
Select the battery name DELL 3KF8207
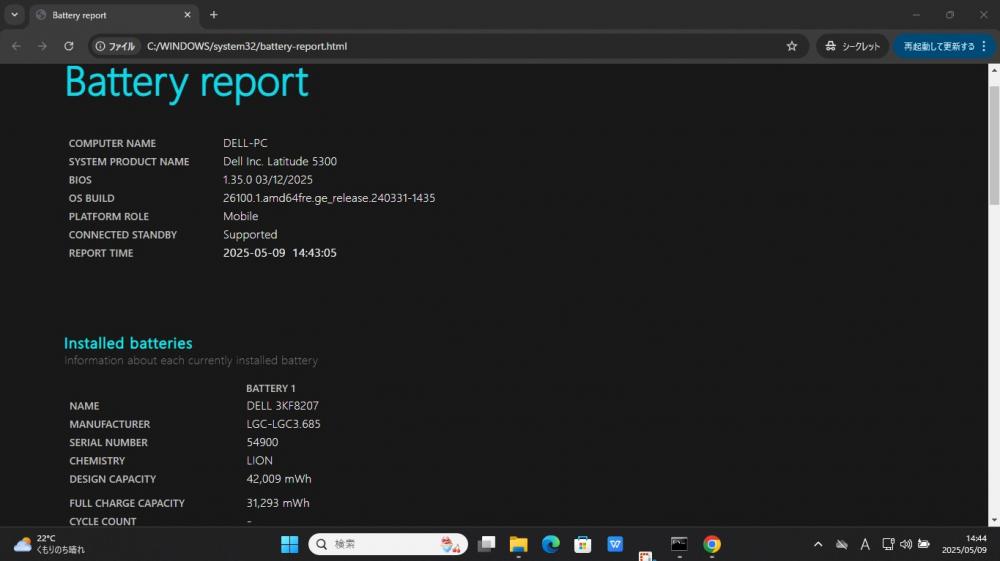tap(283, 405)
